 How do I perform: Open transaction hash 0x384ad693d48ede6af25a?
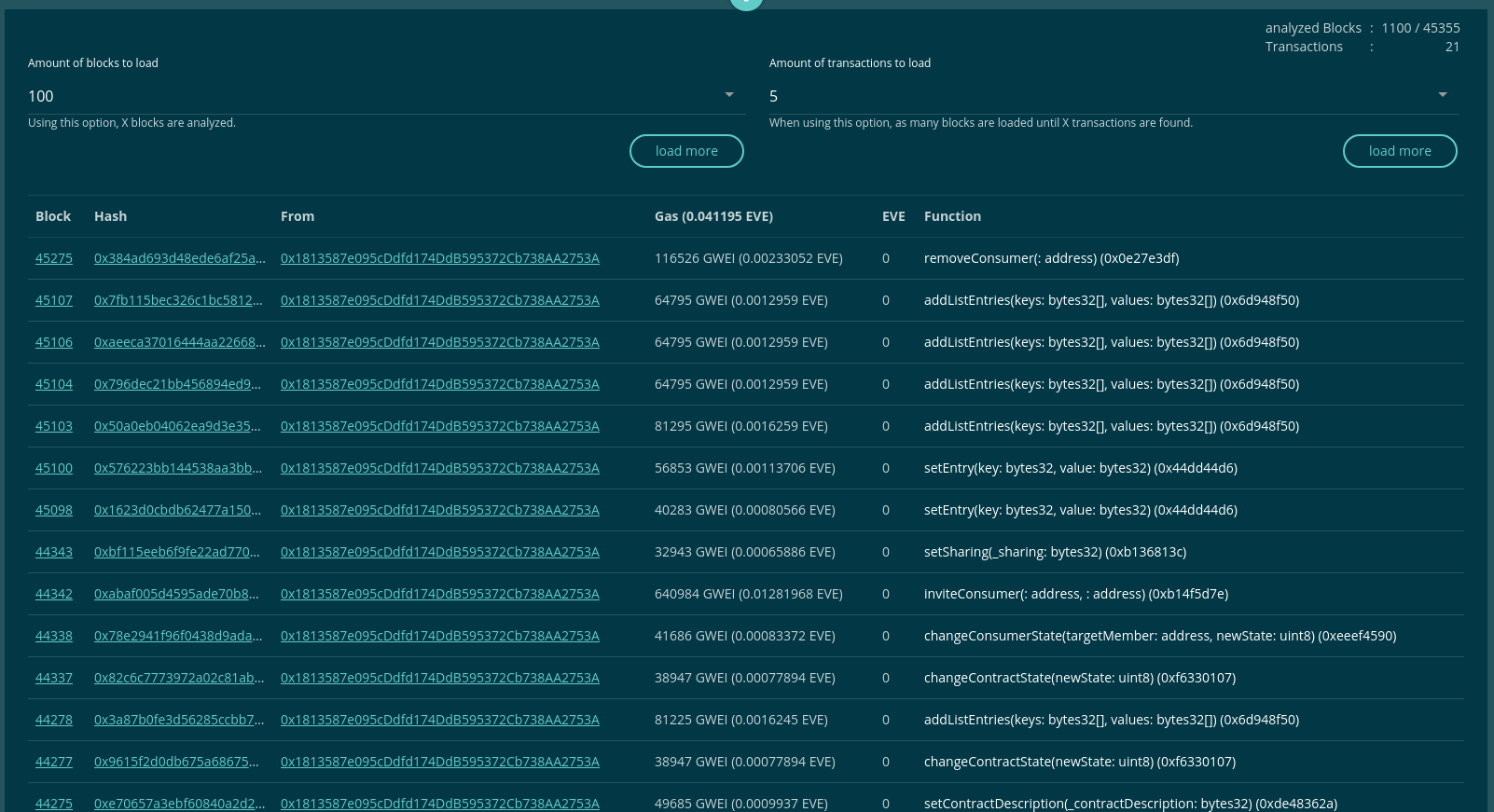(179, 258)
